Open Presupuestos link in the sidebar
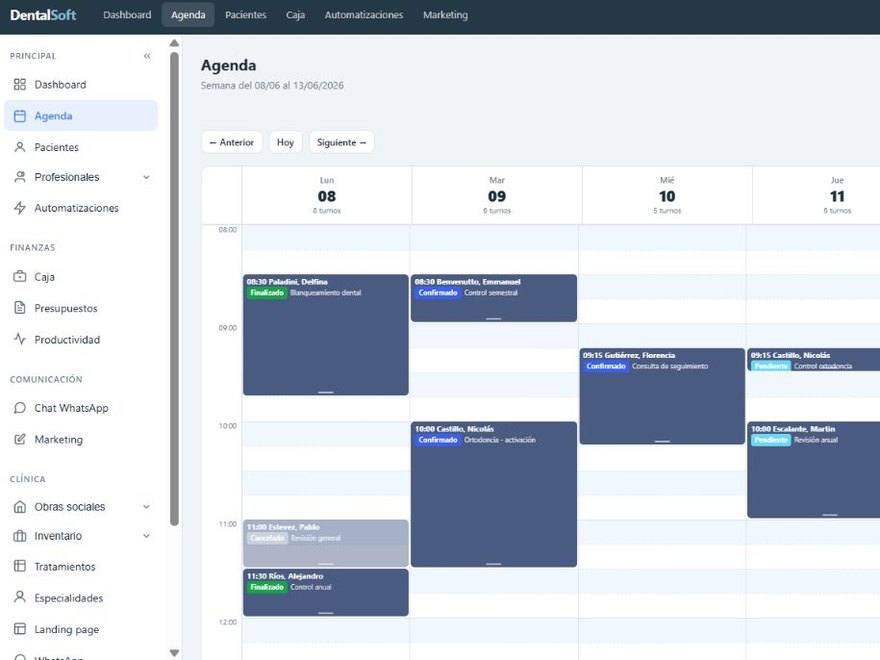880x660 pixels. click(81, 308)
